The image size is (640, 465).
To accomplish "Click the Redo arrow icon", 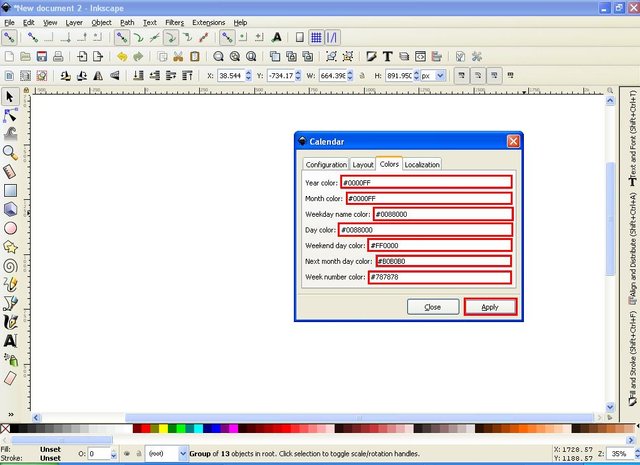I will [138, 56].
